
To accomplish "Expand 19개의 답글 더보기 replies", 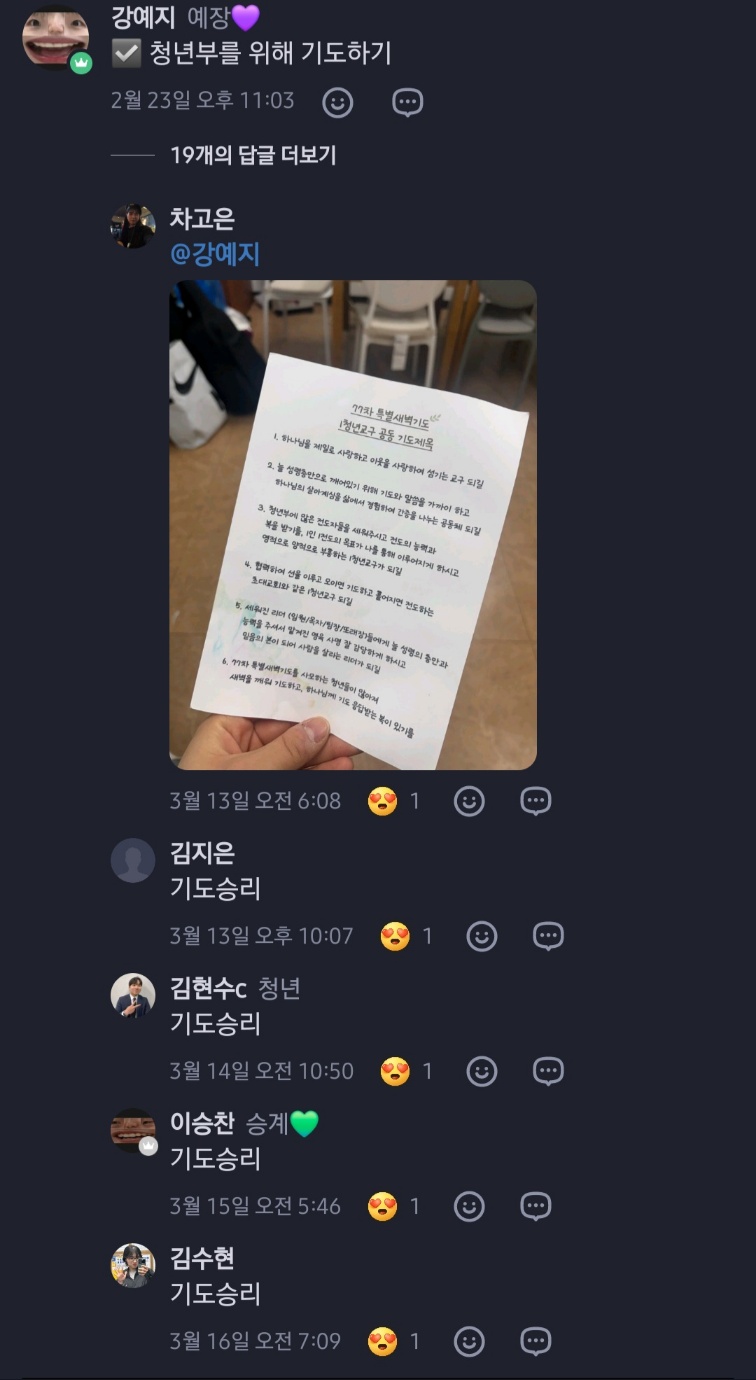I will 253,155.
